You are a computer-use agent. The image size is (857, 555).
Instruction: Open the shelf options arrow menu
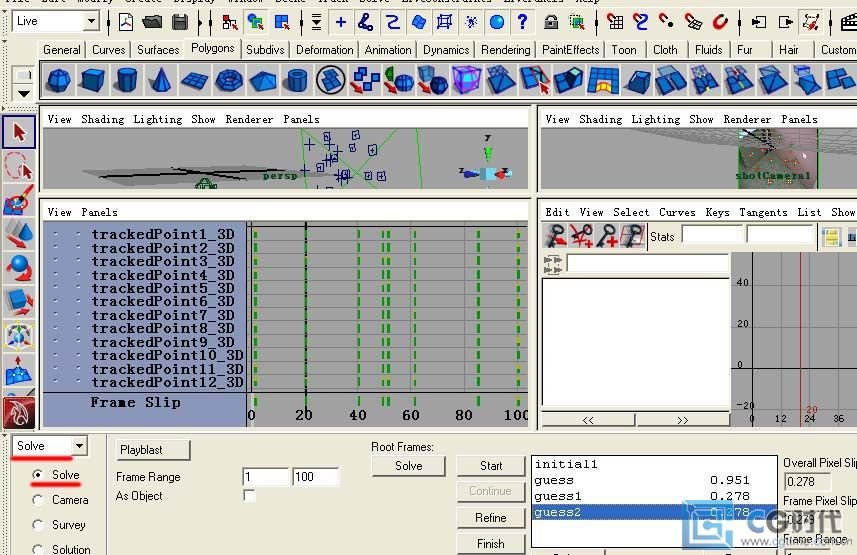click(x=24, y=94)
